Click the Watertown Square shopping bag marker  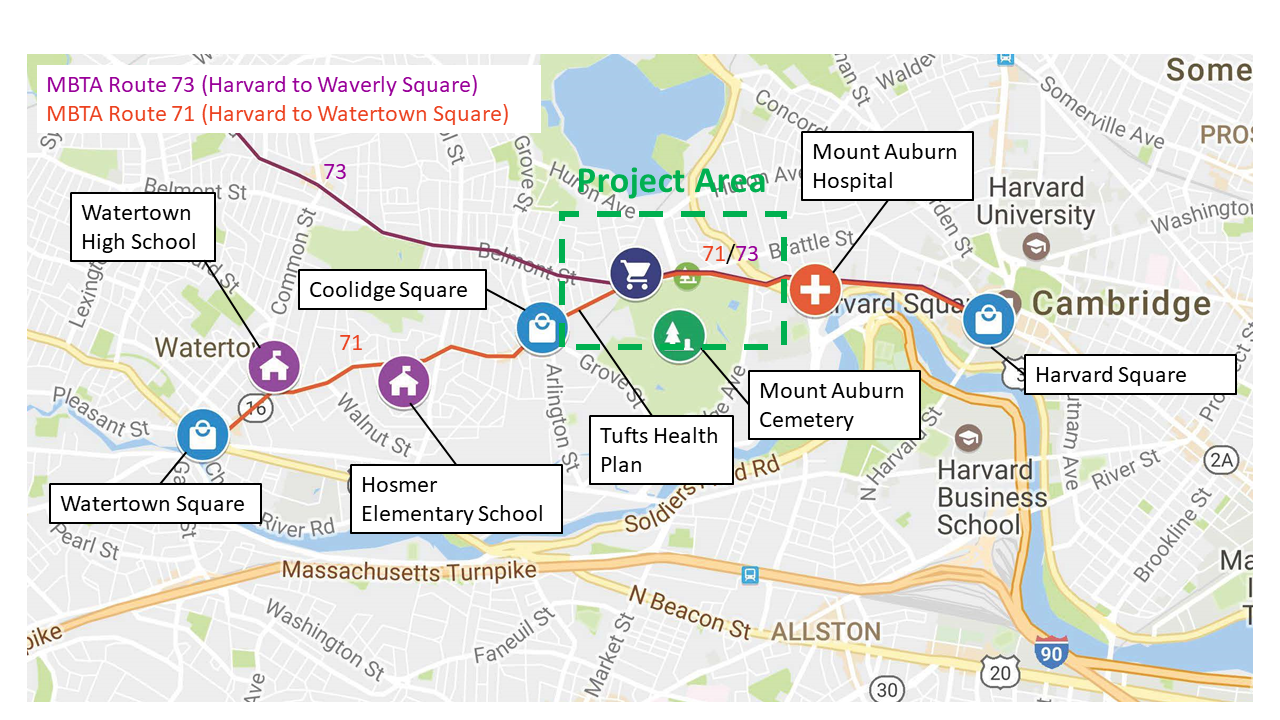pyautogui.click(x=203, y=436)
